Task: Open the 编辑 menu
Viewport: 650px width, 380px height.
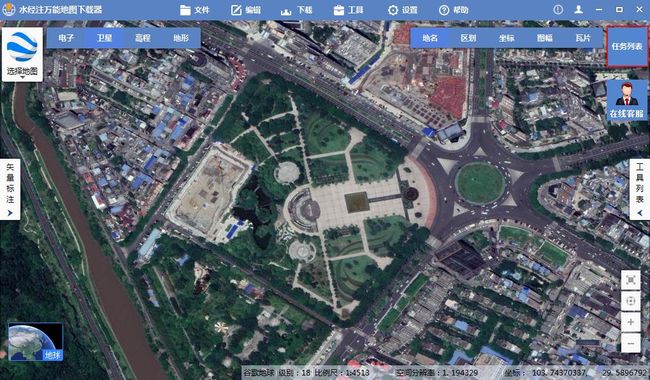Action: (x=246, y=10)
